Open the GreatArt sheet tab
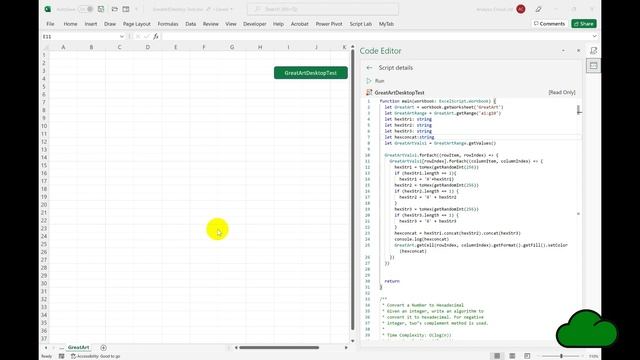Image resolution: width=640 pixels, height=360 pixels. (x=78, y=347)
